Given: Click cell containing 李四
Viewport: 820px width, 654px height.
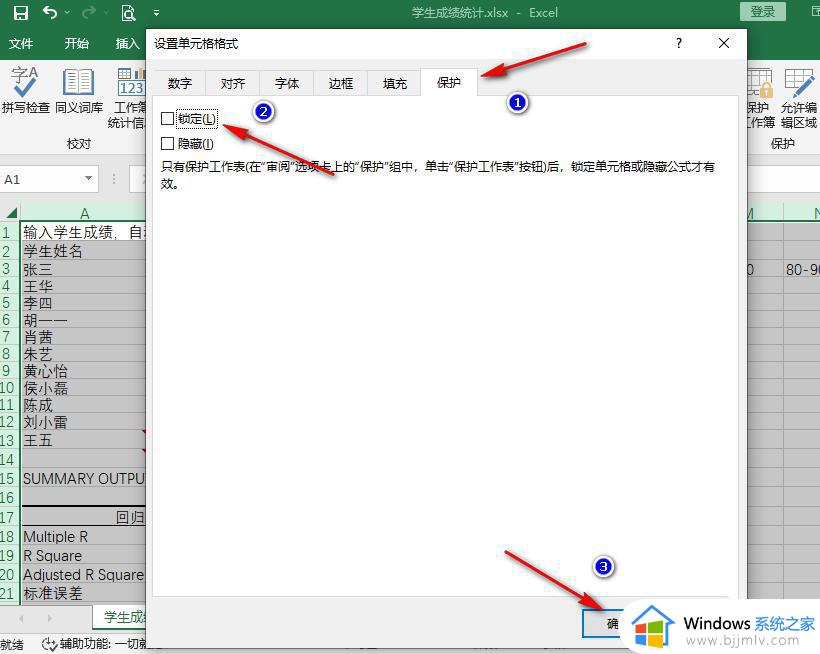Looking at the screenshot, I should (84, 303).
